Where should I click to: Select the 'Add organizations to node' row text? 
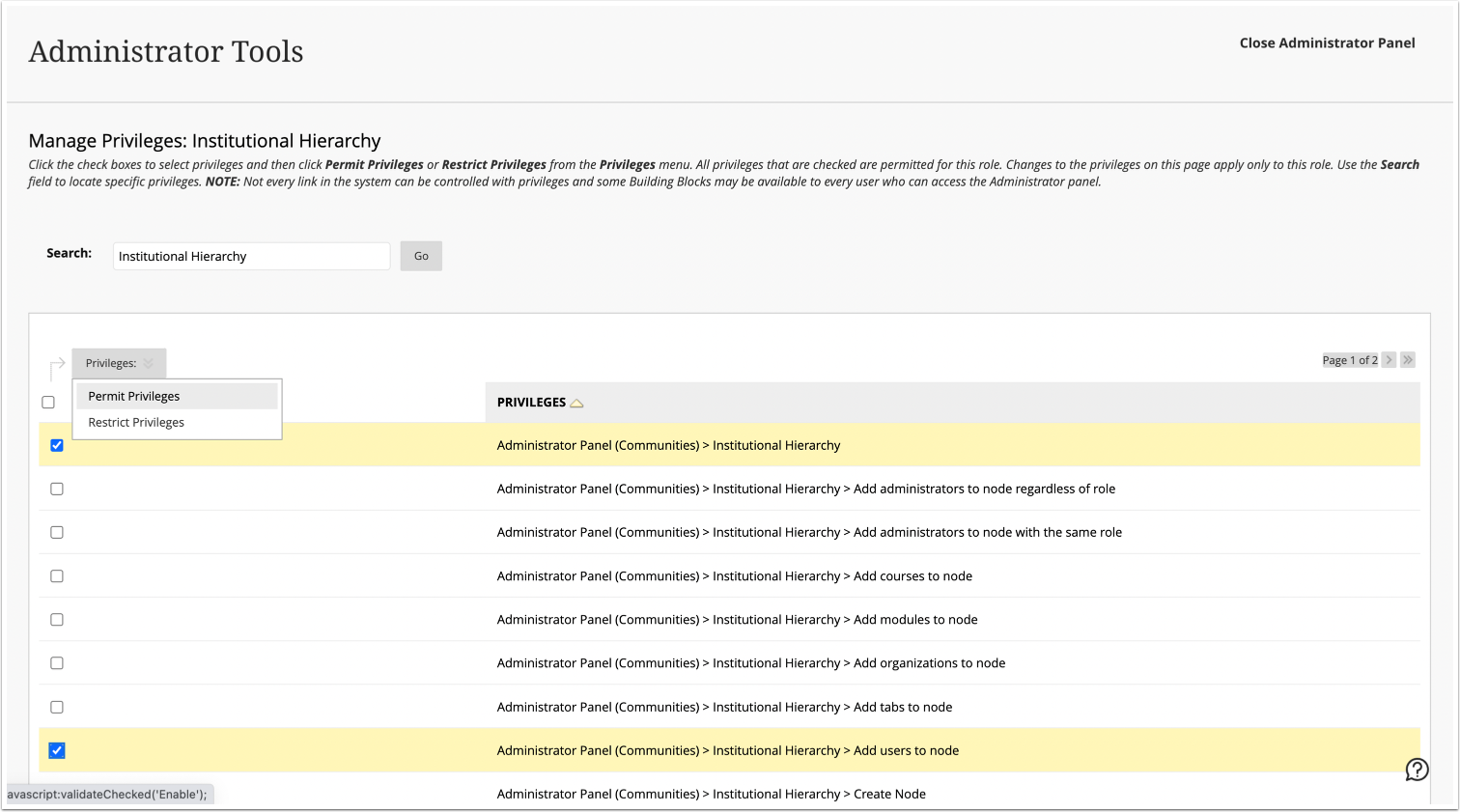pyautogui.click(x=751, y=663)
